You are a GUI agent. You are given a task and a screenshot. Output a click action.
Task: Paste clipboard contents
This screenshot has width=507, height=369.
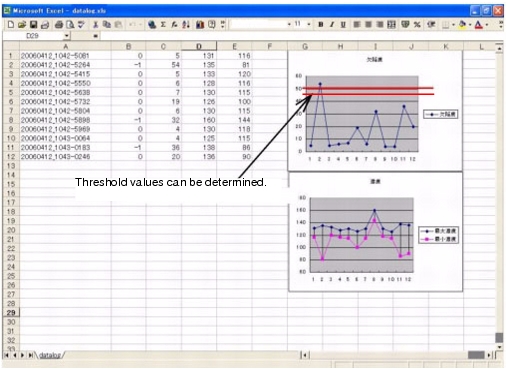coord(118,24)
